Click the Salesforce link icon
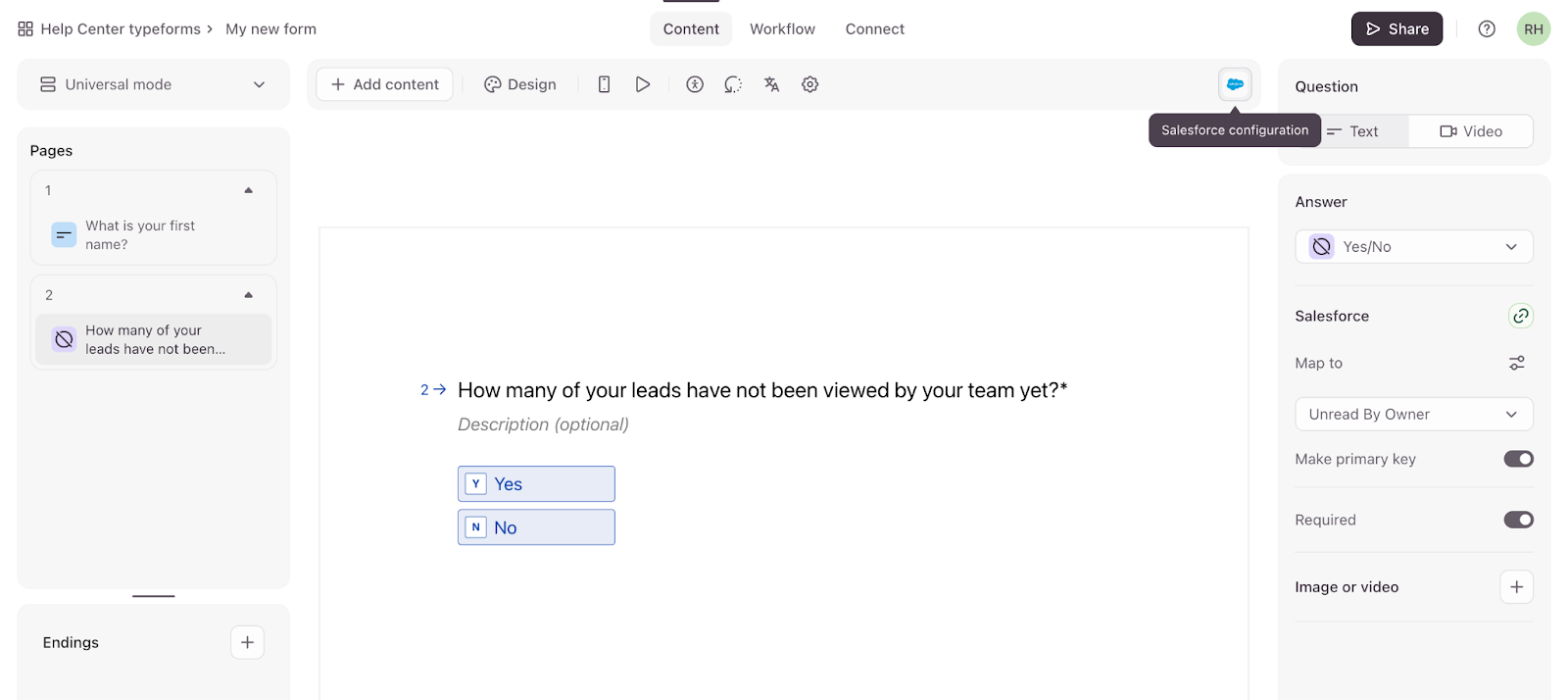 point(1520,316)
